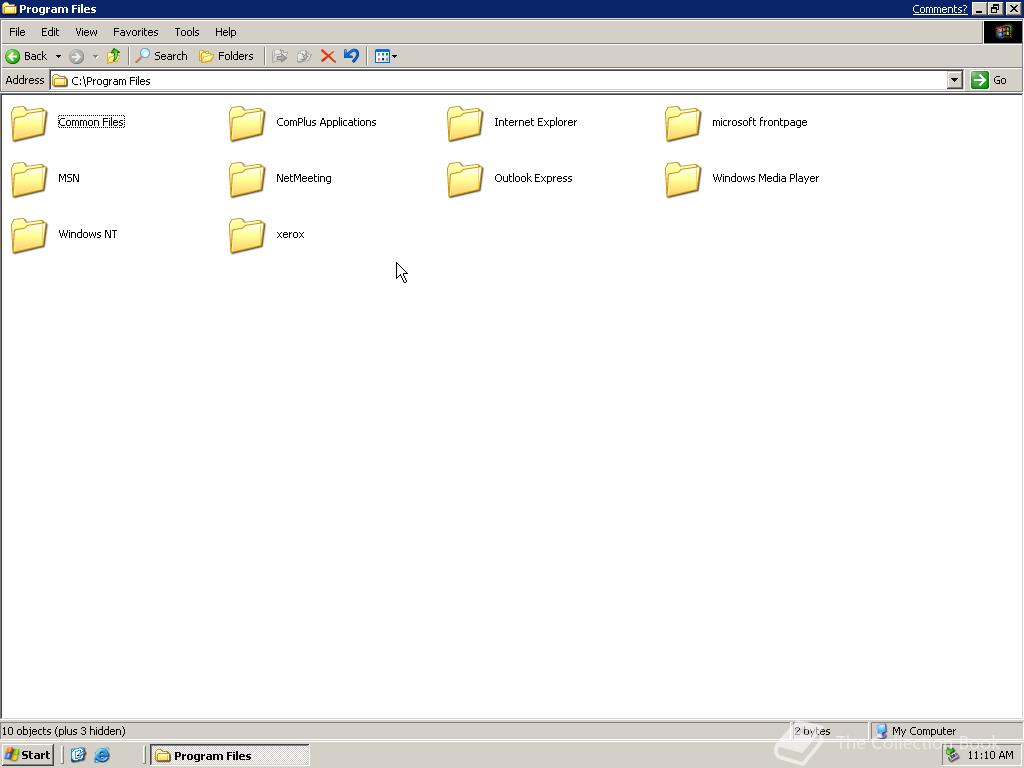1024x768 pixels.
Task: Click the red Delete icon
Action: tap(328, 56)
